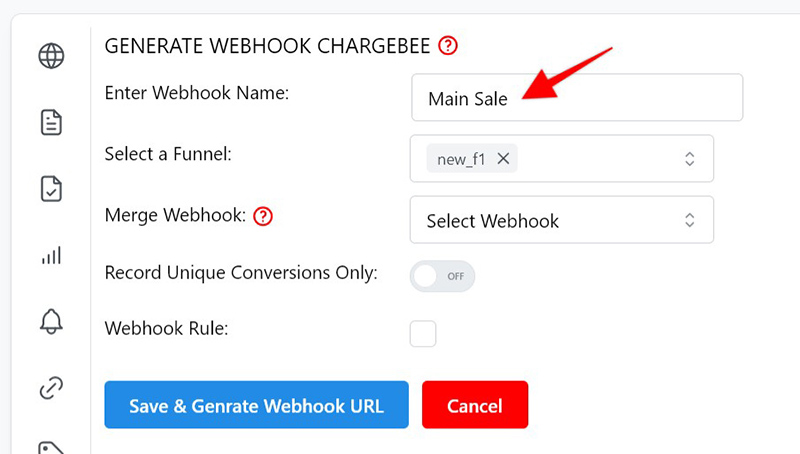Select the new_f1 funnel tag label
Image resolution: width=800 pixels, height=454 pixels.
point(461,159)
